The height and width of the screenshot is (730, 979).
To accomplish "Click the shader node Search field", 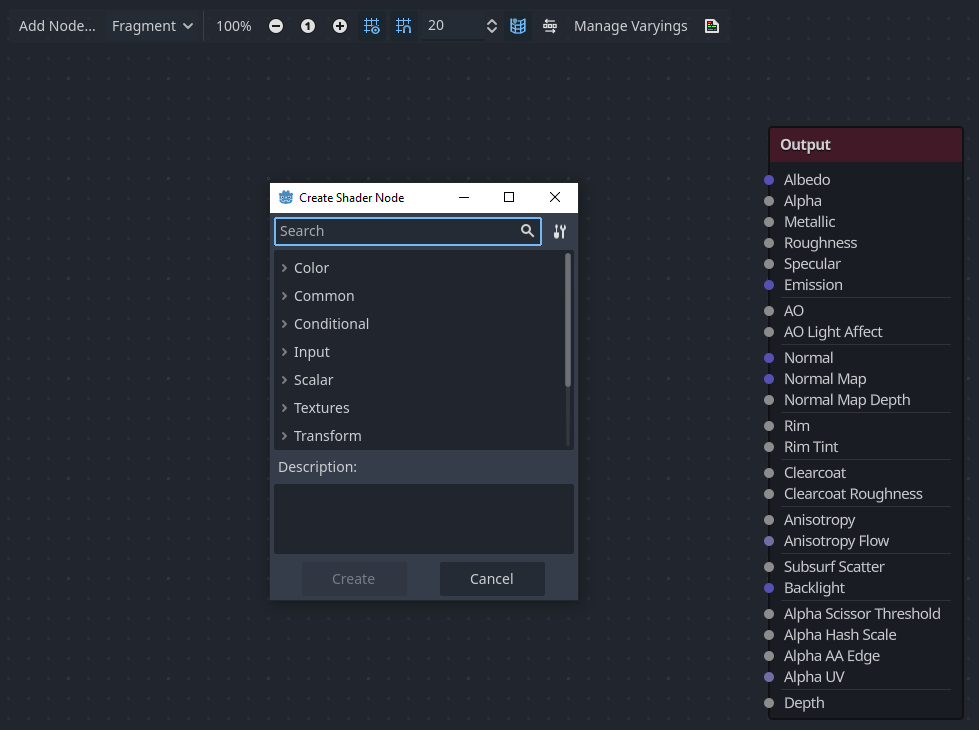I will pos(396,231).
